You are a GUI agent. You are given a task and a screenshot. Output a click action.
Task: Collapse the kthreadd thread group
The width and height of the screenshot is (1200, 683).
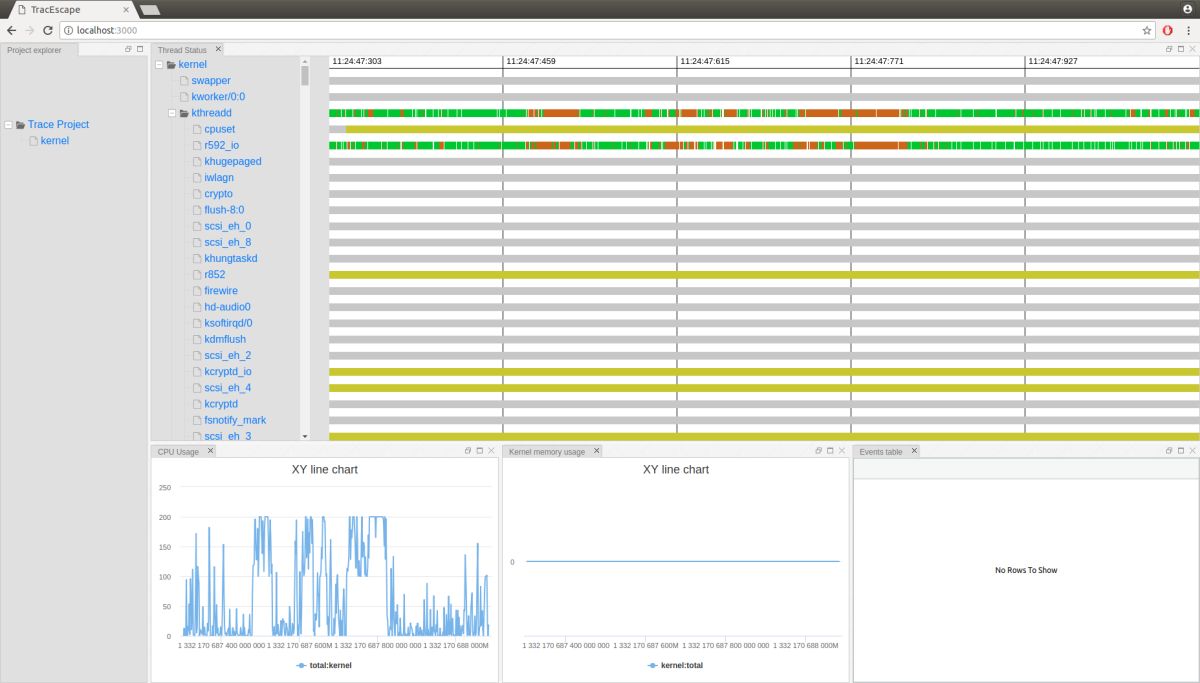point(172,113)
